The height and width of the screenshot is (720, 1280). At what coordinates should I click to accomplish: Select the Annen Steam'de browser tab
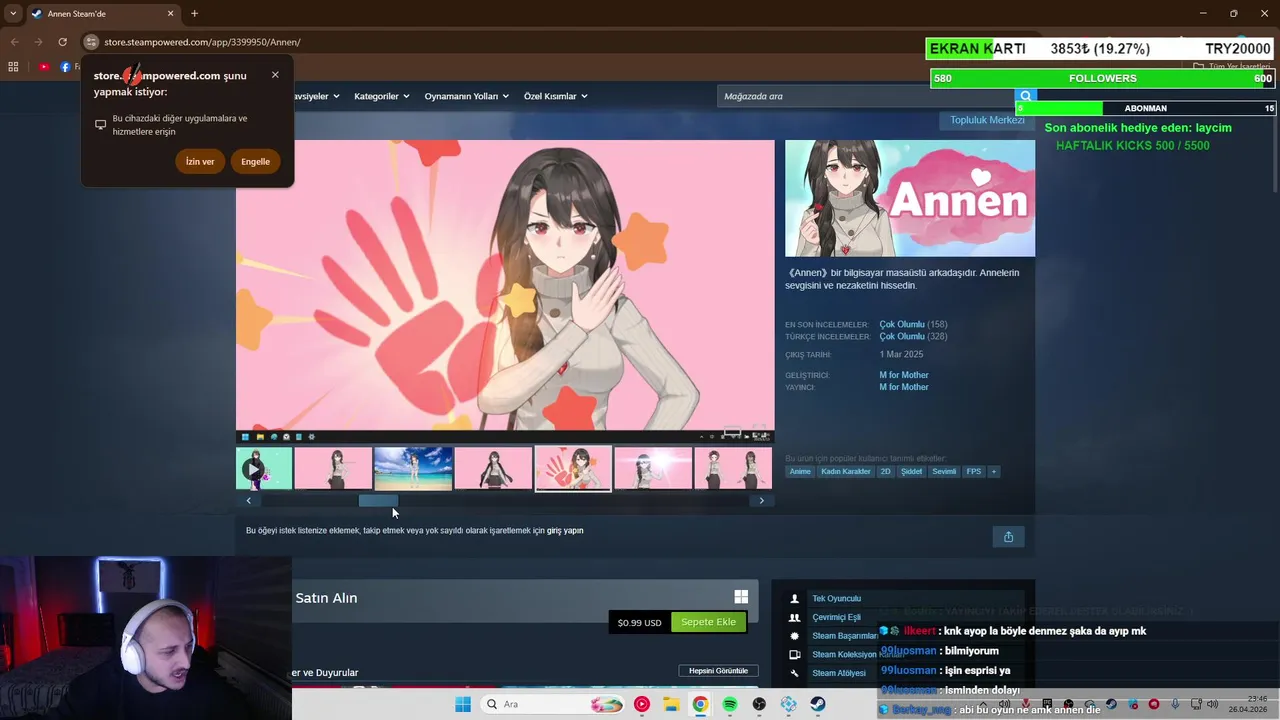(100, 13)
